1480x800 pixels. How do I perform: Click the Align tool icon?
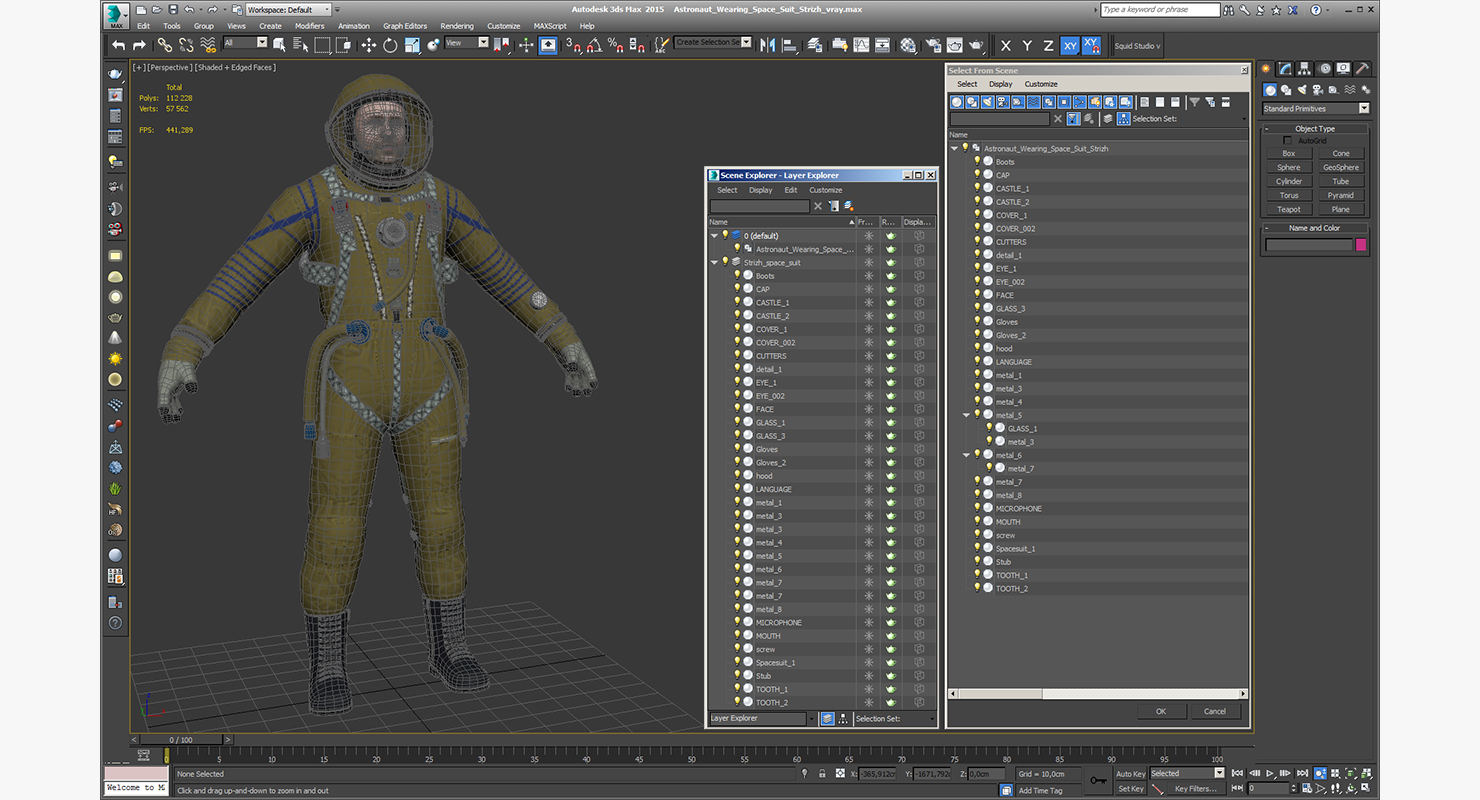[x=790, y=45]
